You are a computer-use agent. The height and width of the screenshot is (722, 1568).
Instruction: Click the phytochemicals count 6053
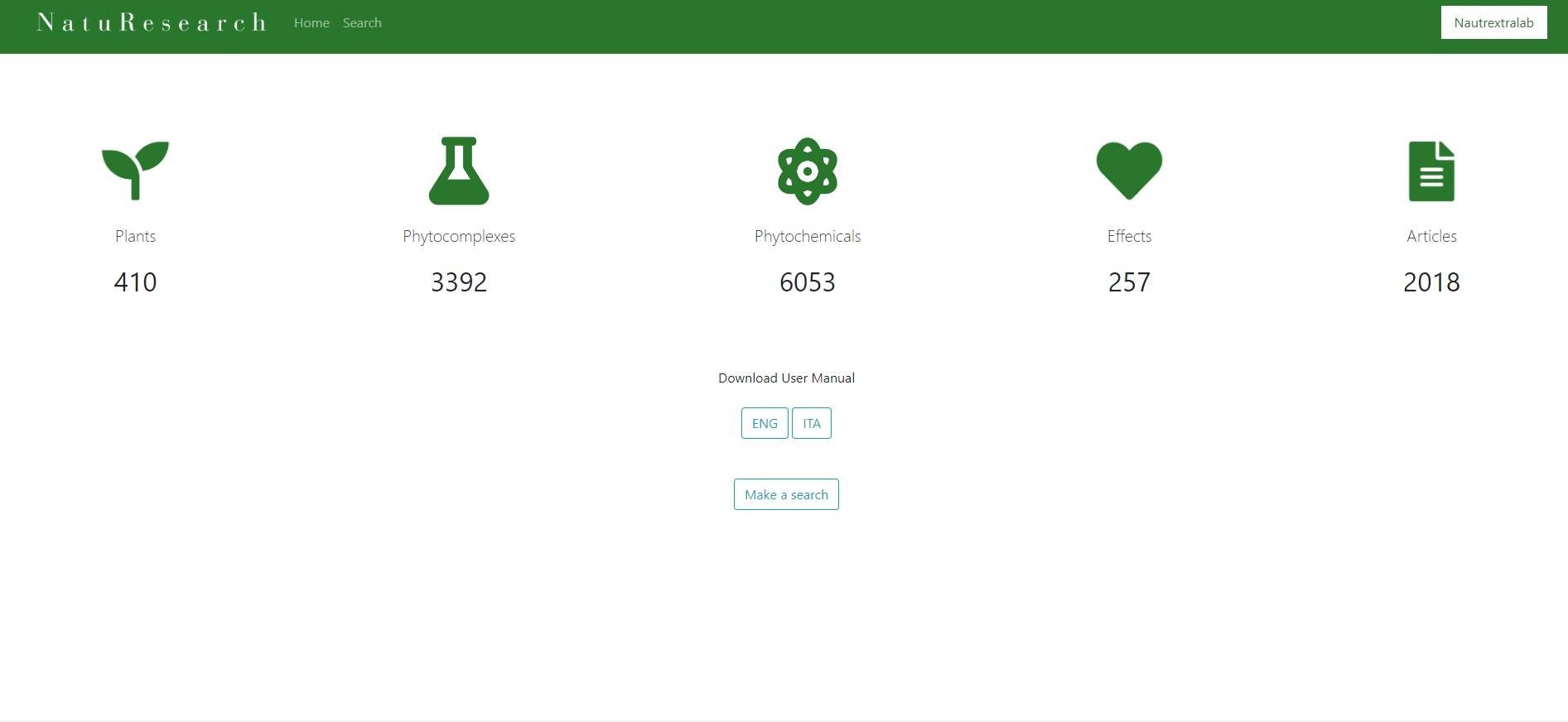808,282
